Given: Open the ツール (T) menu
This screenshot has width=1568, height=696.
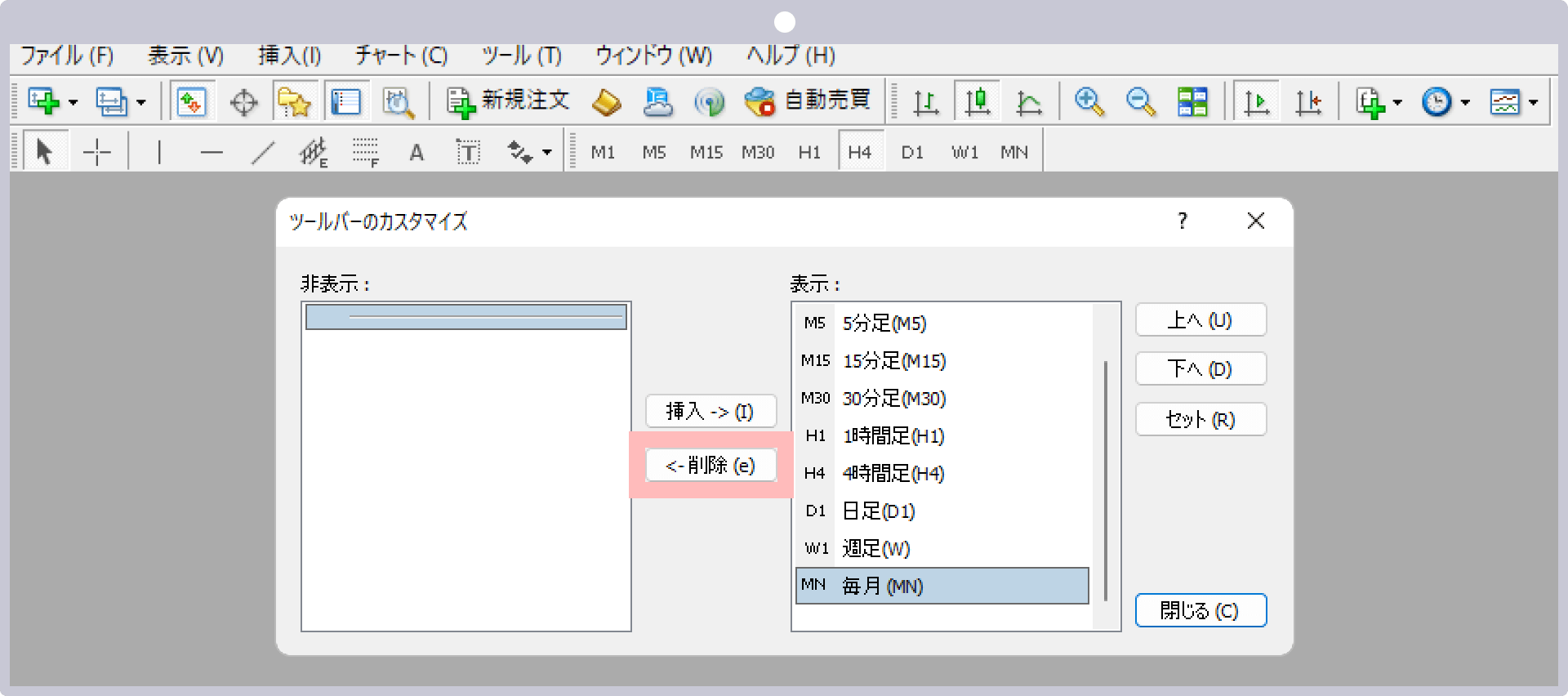Looking at the screenshot, I should coord(522,56).
